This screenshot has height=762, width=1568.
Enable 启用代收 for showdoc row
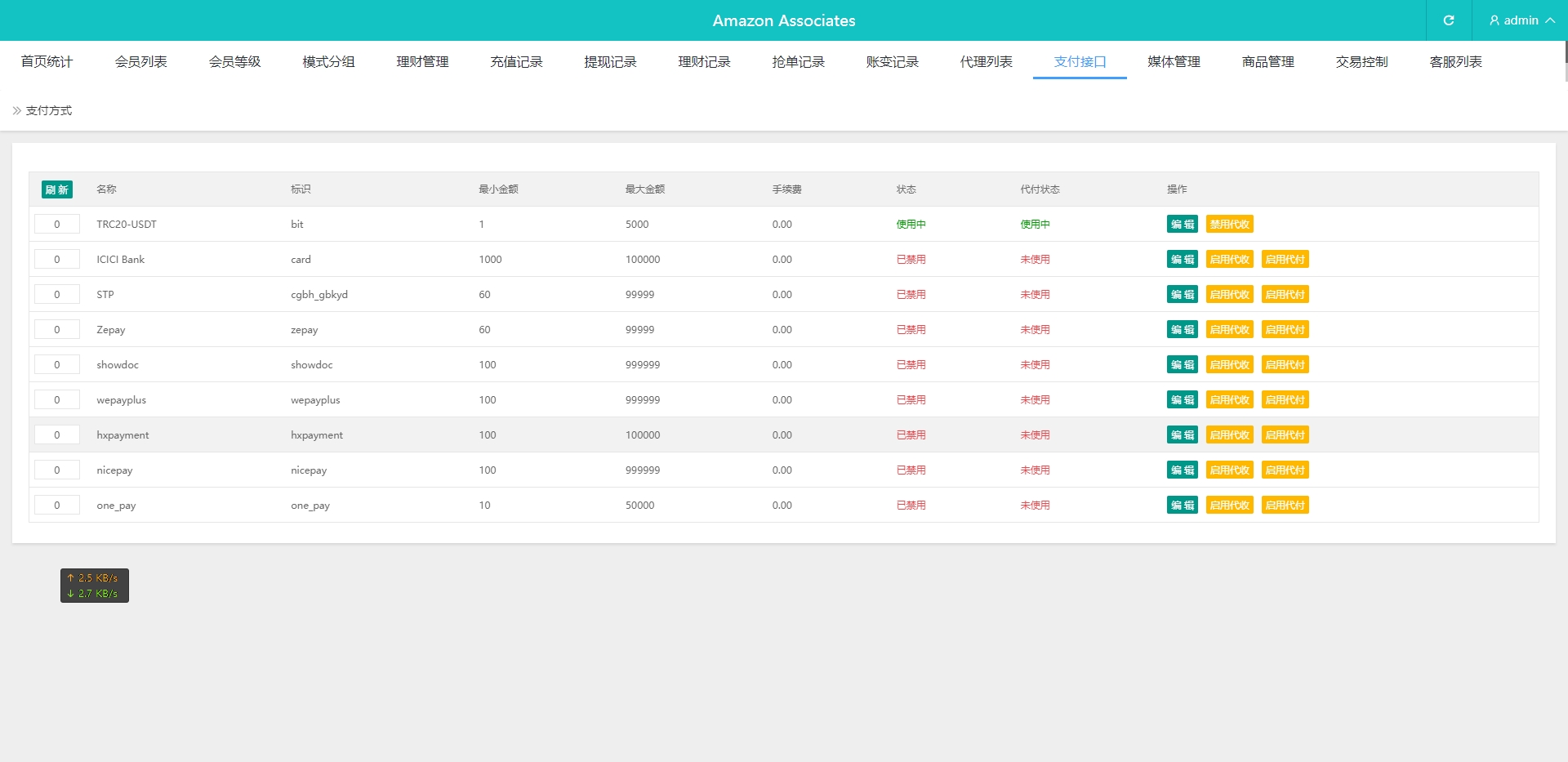(1229, 365)
